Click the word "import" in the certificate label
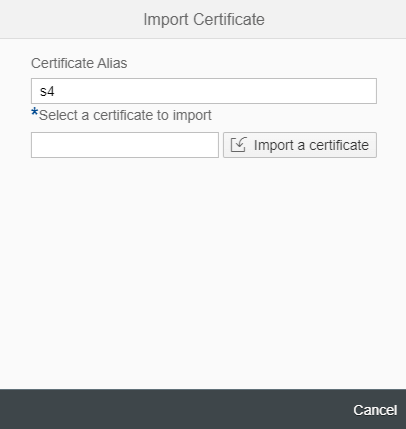 tap(192, 116)
